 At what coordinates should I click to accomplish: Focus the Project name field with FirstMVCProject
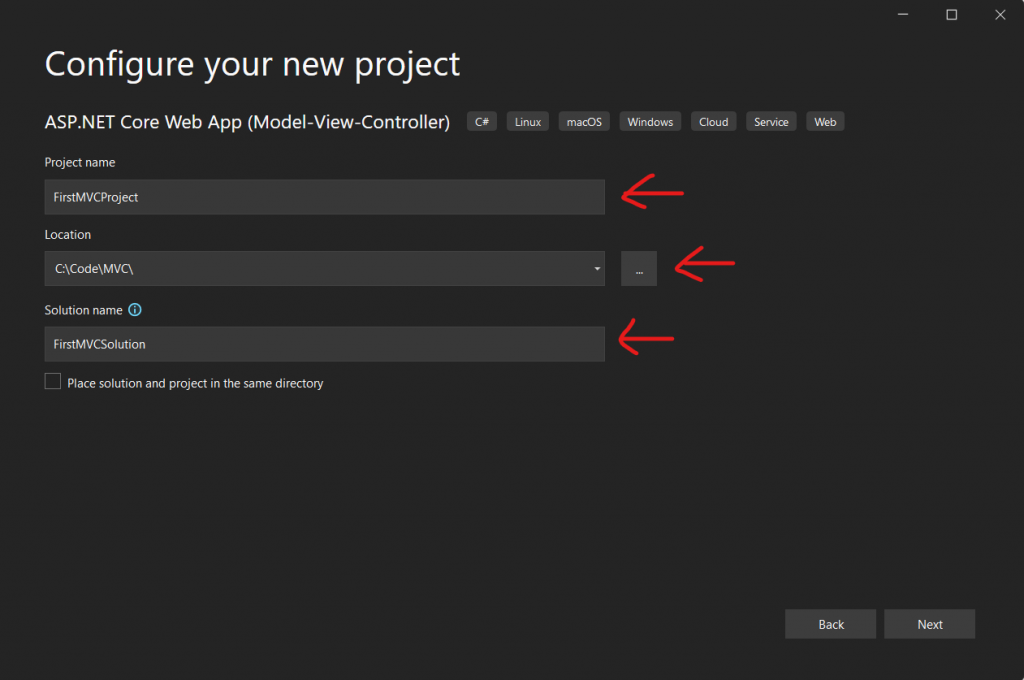324,197
